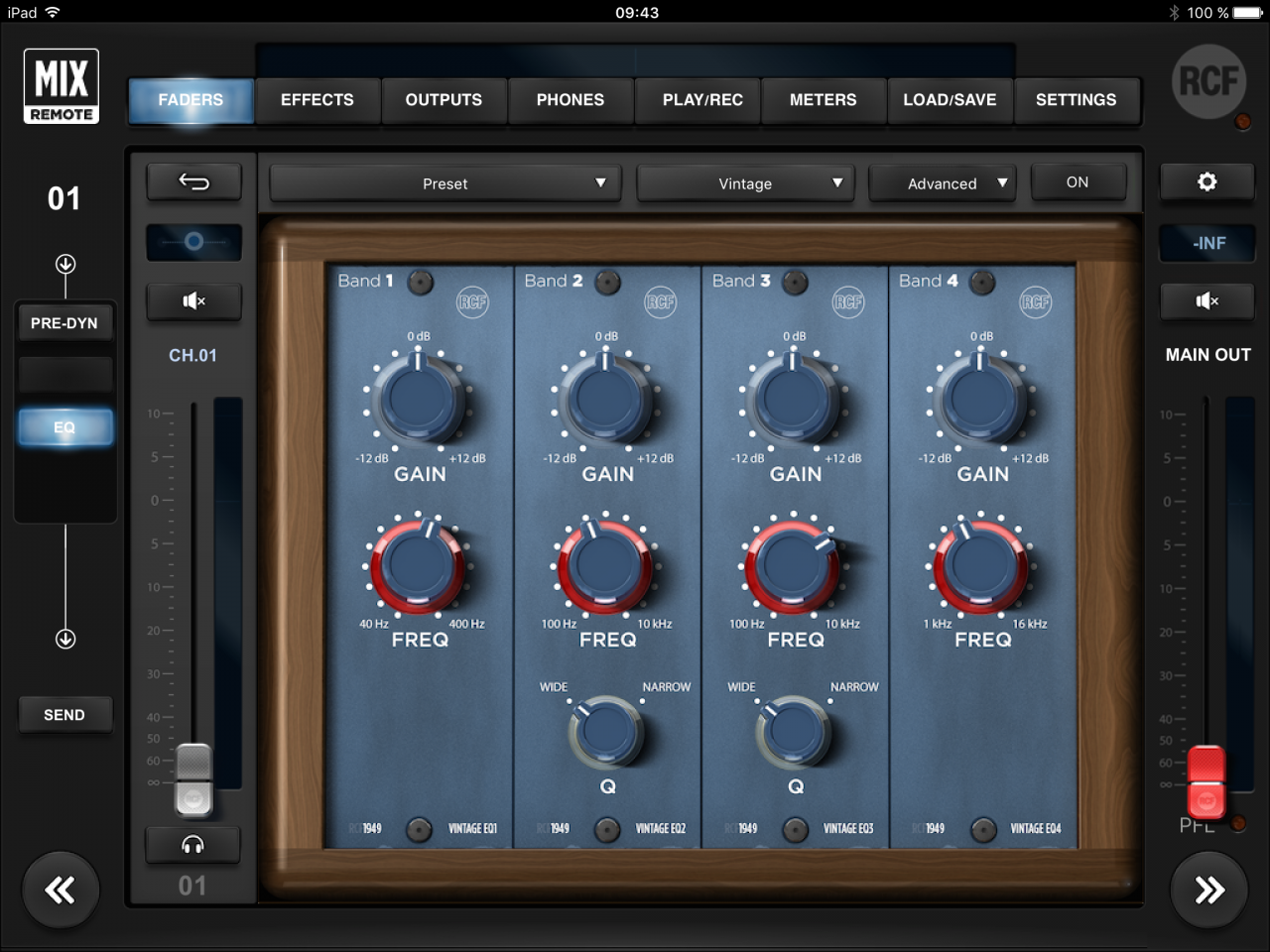
Task: Toggle the Vintage EQ2 bottom screw button
Action: coord(607,830)
